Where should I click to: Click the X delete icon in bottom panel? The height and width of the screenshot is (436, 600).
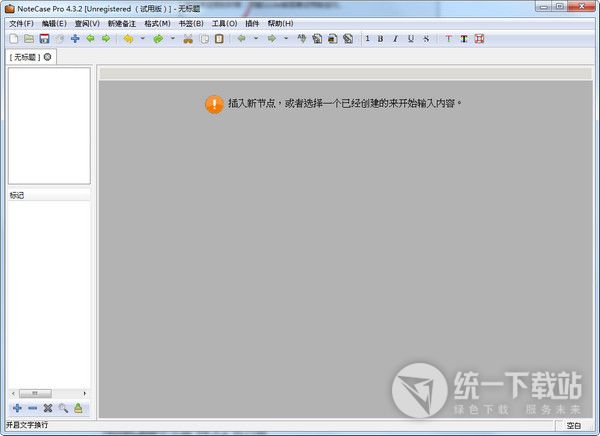[47, 408]
